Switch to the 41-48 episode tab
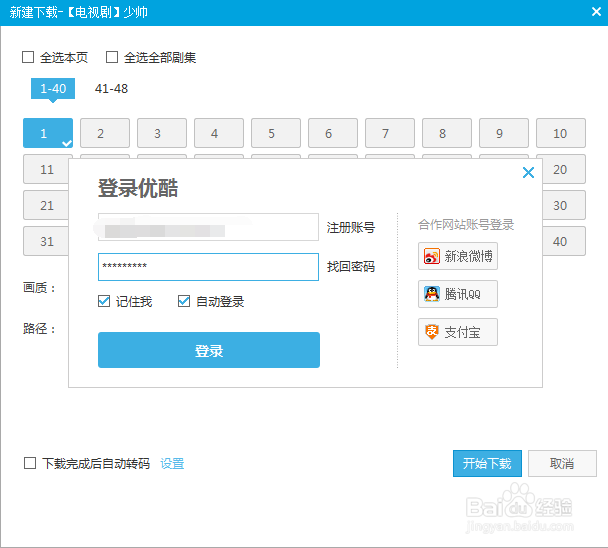 [111, 88]
